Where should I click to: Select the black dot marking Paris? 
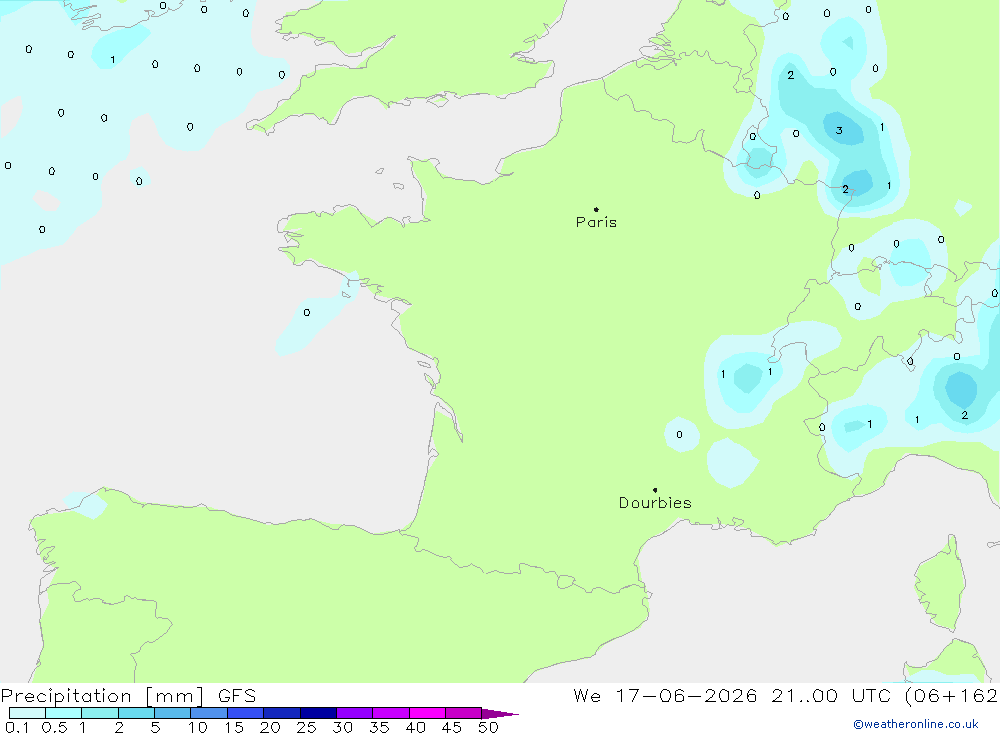(x=596, y=209)
